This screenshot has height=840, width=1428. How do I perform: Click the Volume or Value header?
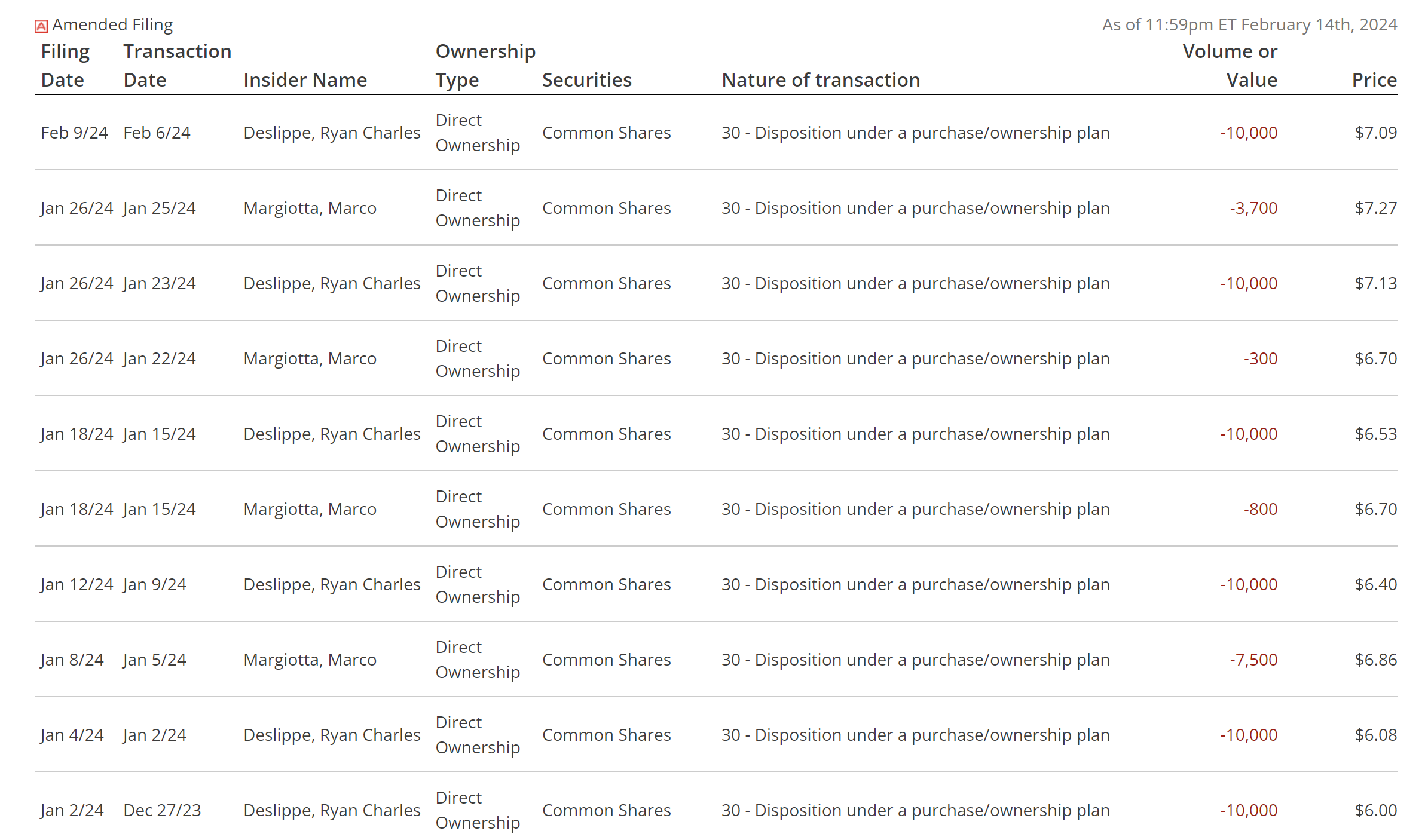(1230, 66)
